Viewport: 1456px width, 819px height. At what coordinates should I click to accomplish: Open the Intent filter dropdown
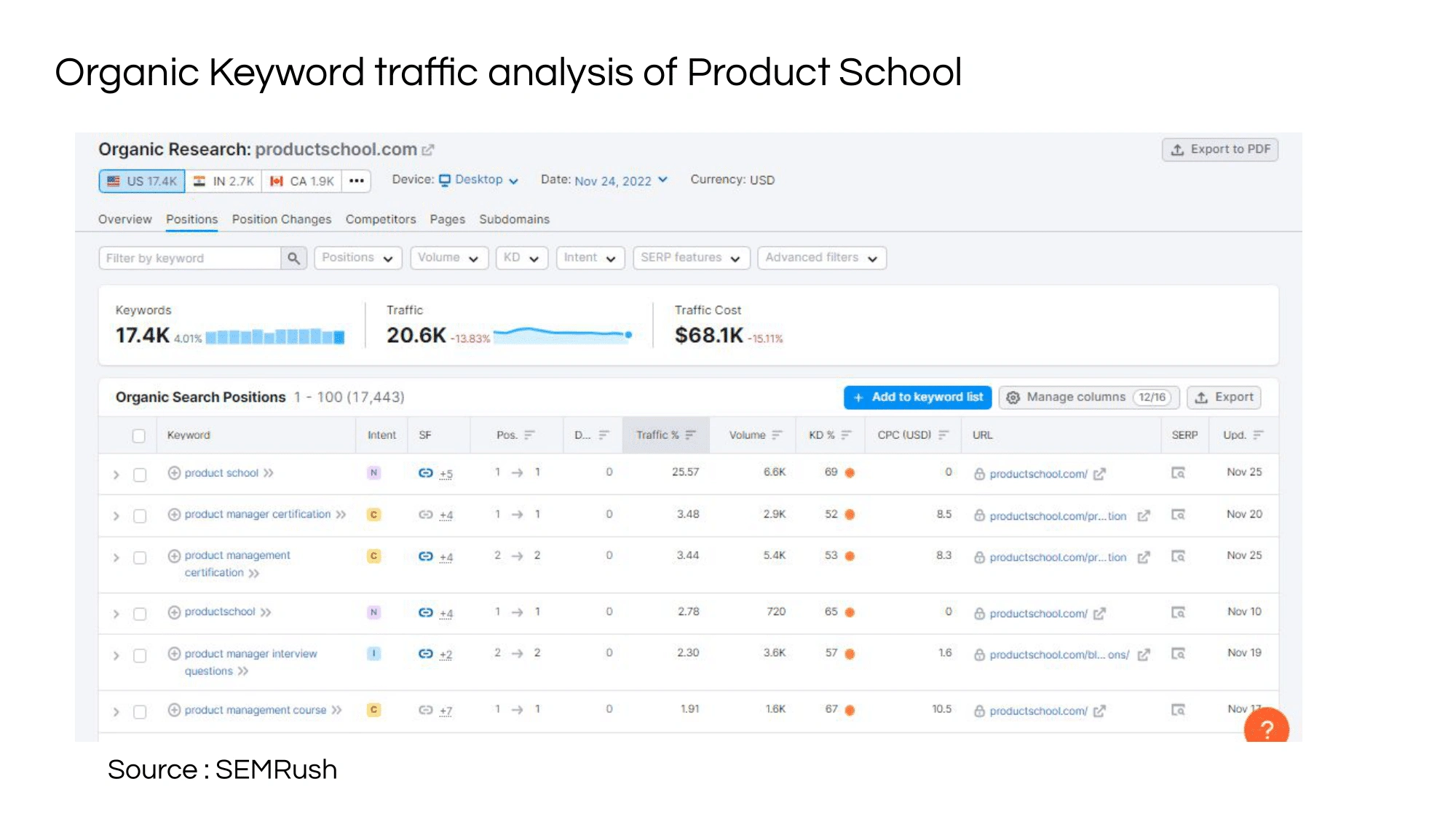(x=590, y=258)
